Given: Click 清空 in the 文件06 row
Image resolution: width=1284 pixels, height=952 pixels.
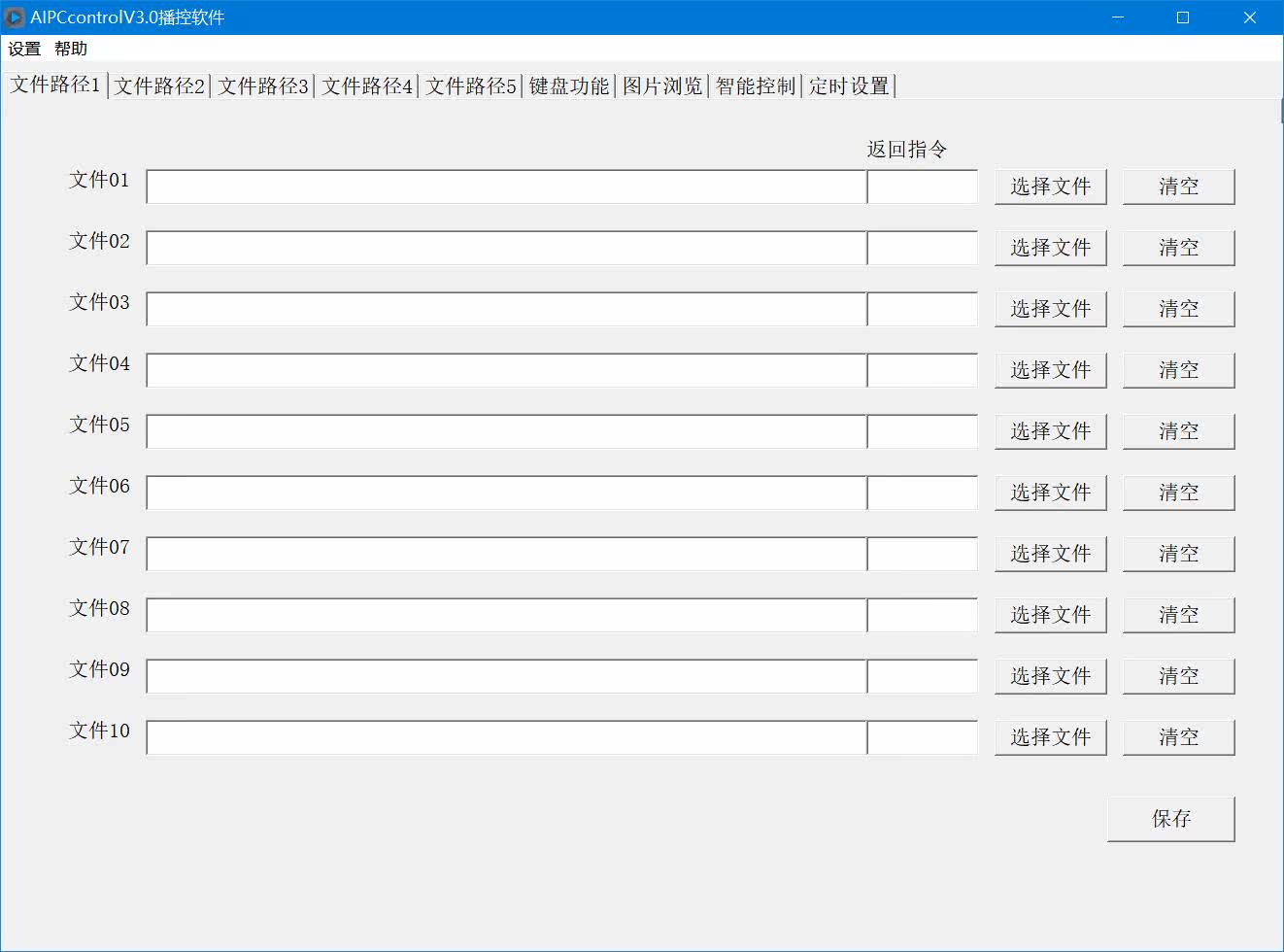Looking at the screenshot, I should pyautogui.click(x=1179, y=493).
